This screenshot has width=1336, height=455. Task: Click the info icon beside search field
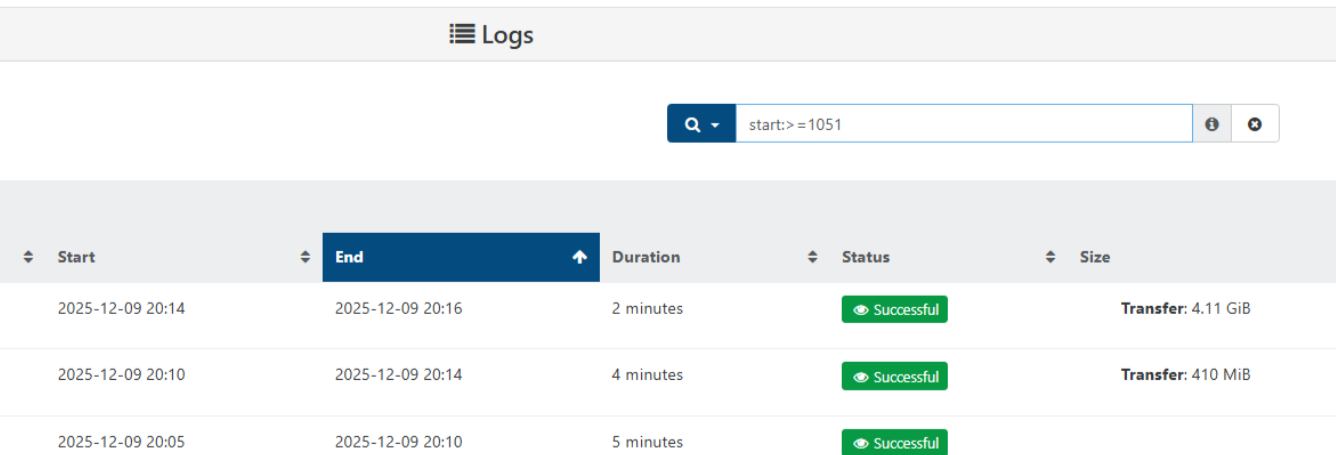pyautogui.click(x=1212, y=124)
